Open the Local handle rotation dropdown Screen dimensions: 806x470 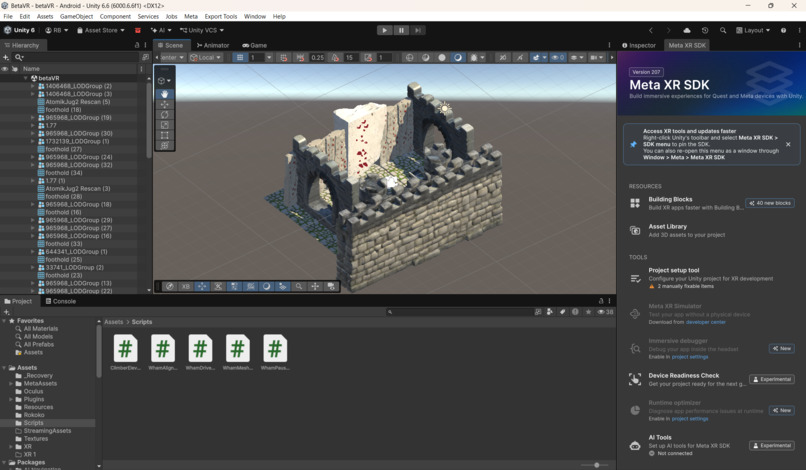205,58
